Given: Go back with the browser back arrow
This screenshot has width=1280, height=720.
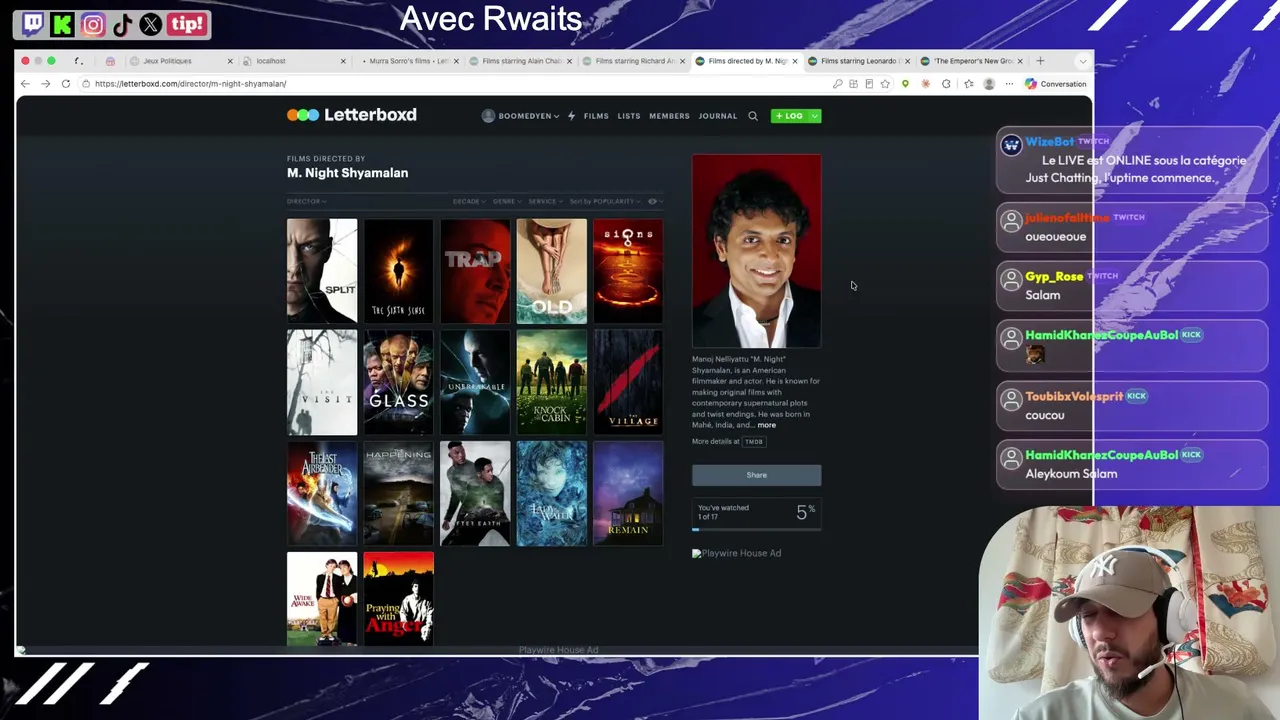Looking at the screenshot, I should click(x=26, y=84).
